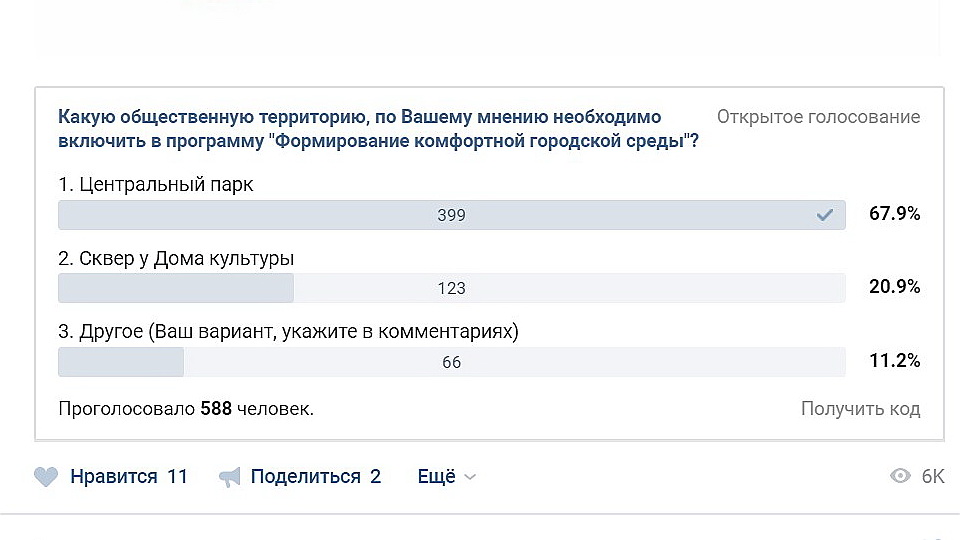The width and height of the screenshot is (960, 540).
Task: Click the 399 votes result bar
Action: pos(452,215)
